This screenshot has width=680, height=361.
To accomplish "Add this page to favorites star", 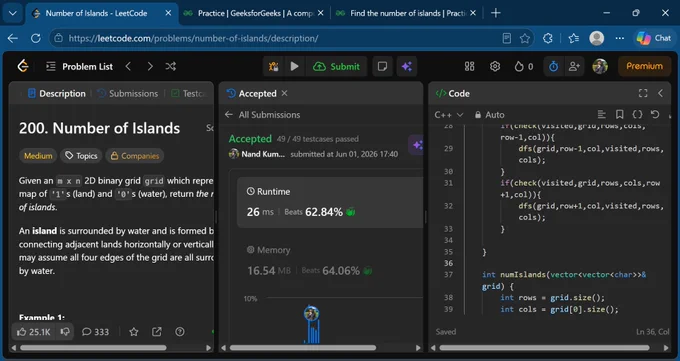I will (x=525, y=38).
